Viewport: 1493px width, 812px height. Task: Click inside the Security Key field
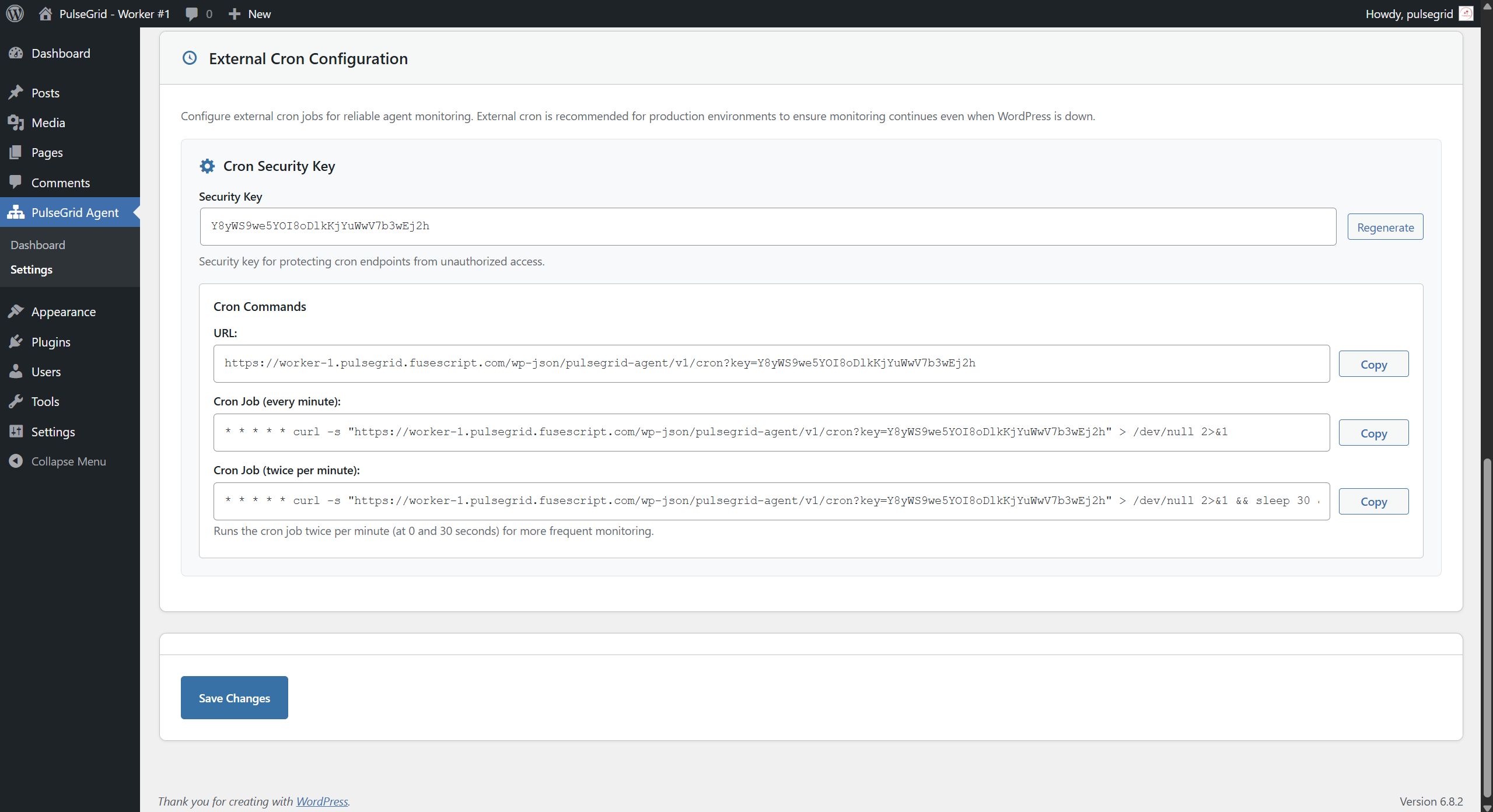[x=767, y=226]
